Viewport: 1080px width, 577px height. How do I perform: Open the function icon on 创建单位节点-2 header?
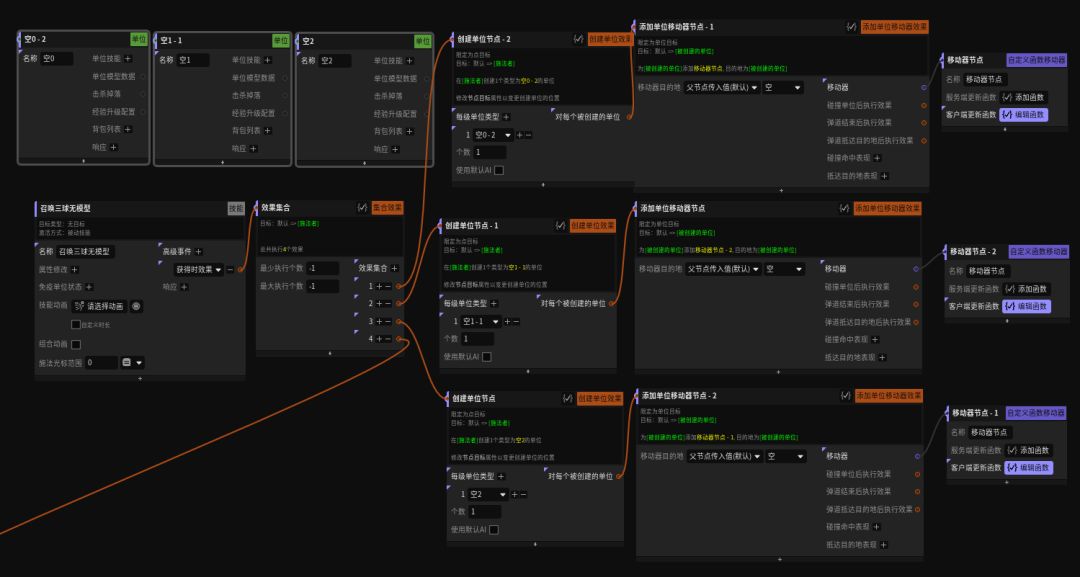[578, 39]
